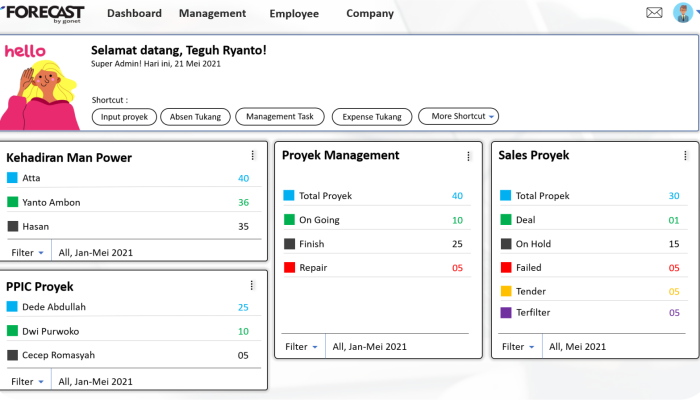Click the Input proyek shortcut button

(x=124, y=117)
